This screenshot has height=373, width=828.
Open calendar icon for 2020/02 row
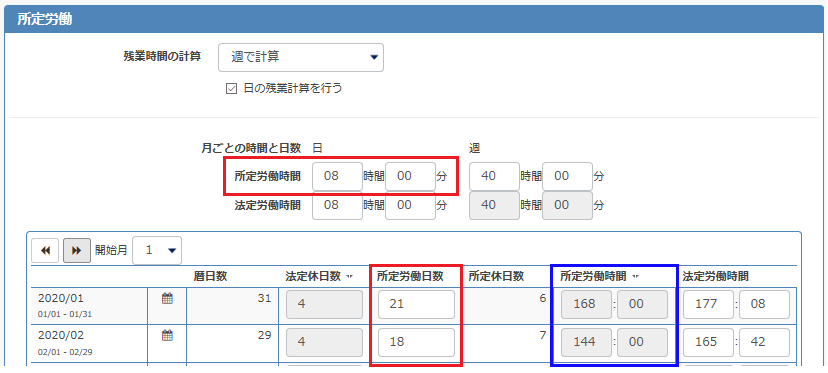[x=167, y=335]
